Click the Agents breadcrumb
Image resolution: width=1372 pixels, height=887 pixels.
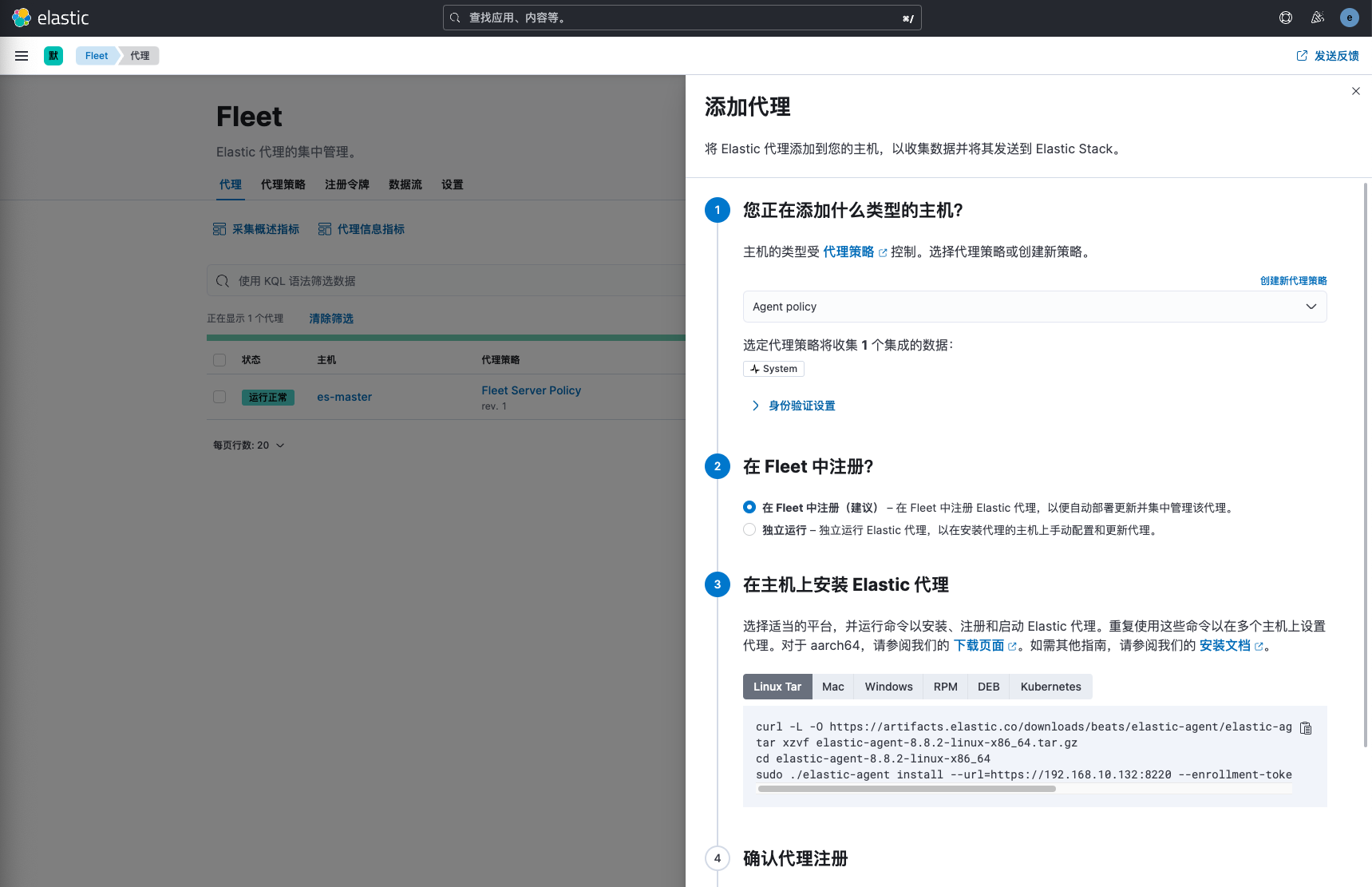(x=140, y=56)
